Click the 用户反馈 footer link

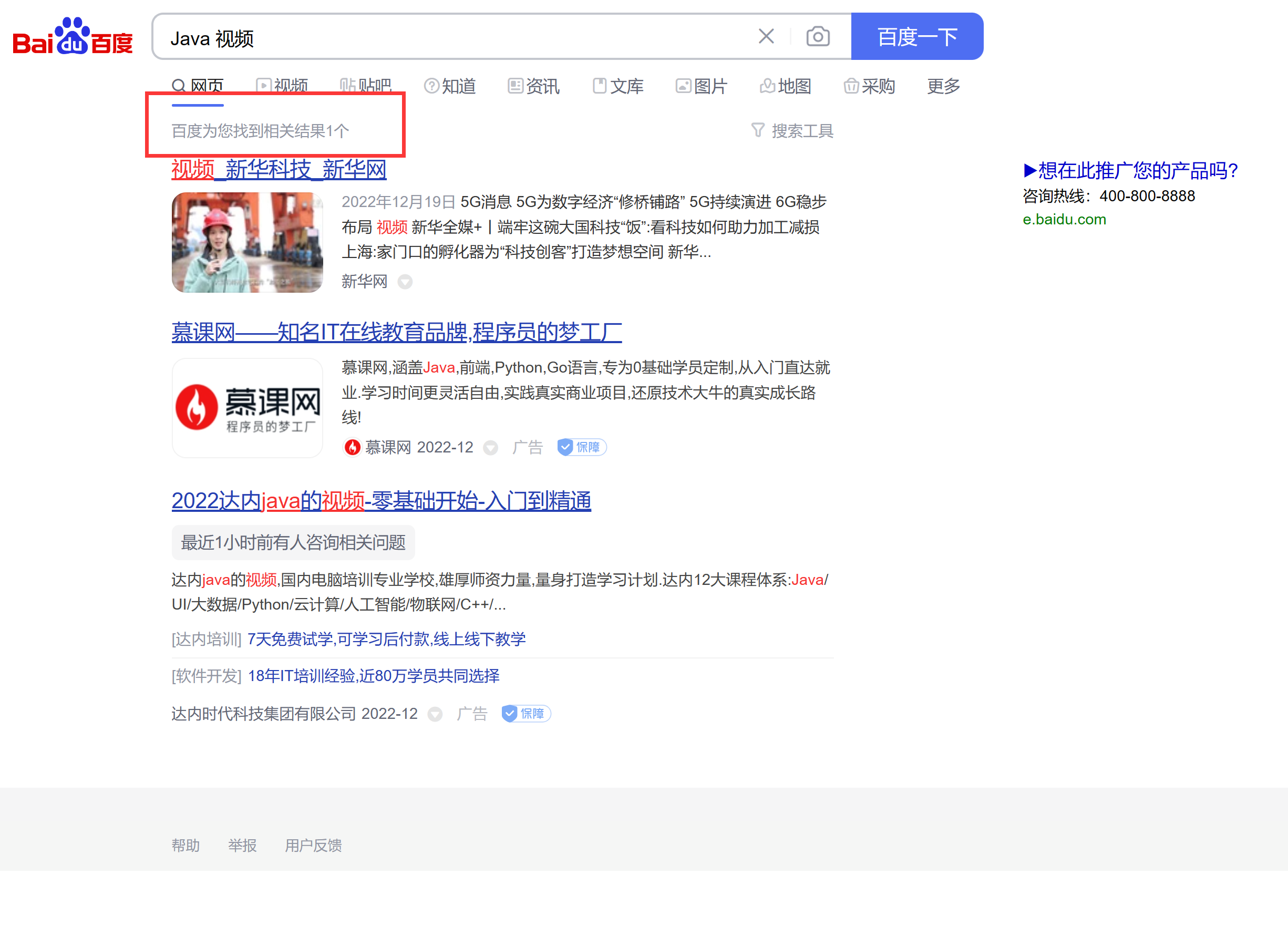coord(313,845)
